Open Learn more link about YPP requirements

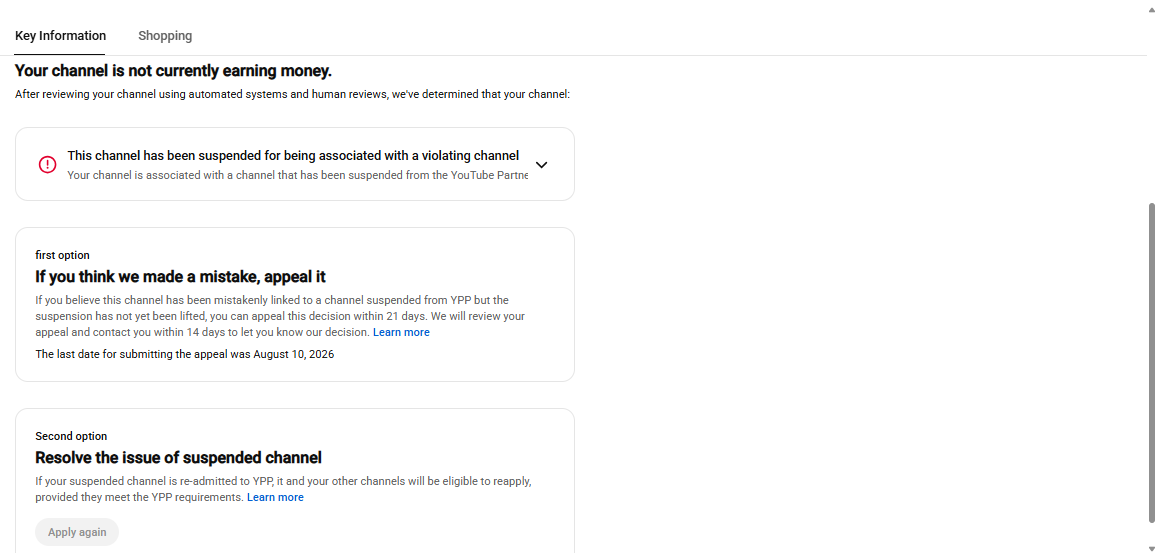click(x=275, y=498)
